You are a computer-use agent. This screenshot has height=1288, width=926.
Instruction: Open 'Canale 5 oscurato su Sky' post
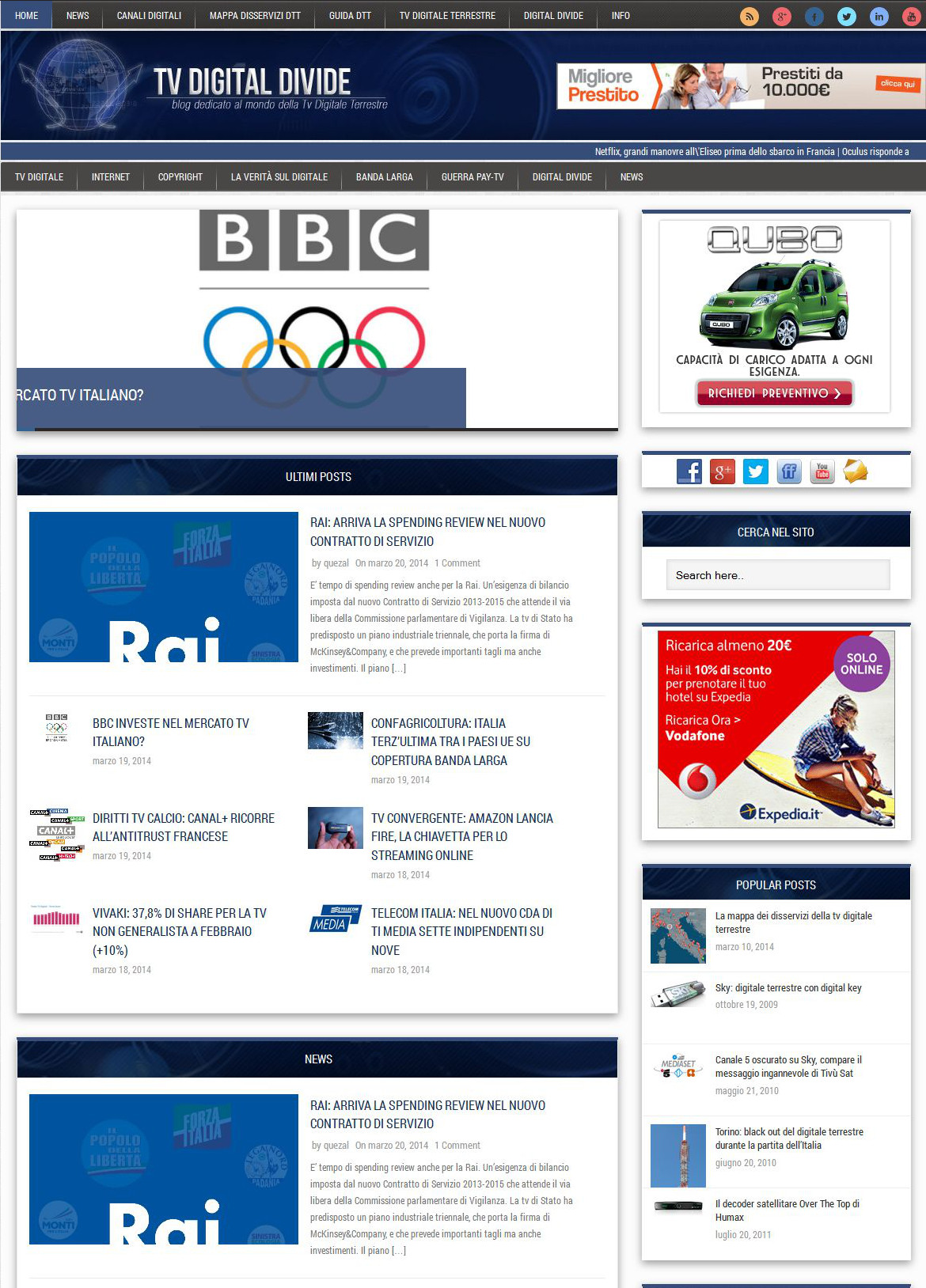pos(788,1066)
